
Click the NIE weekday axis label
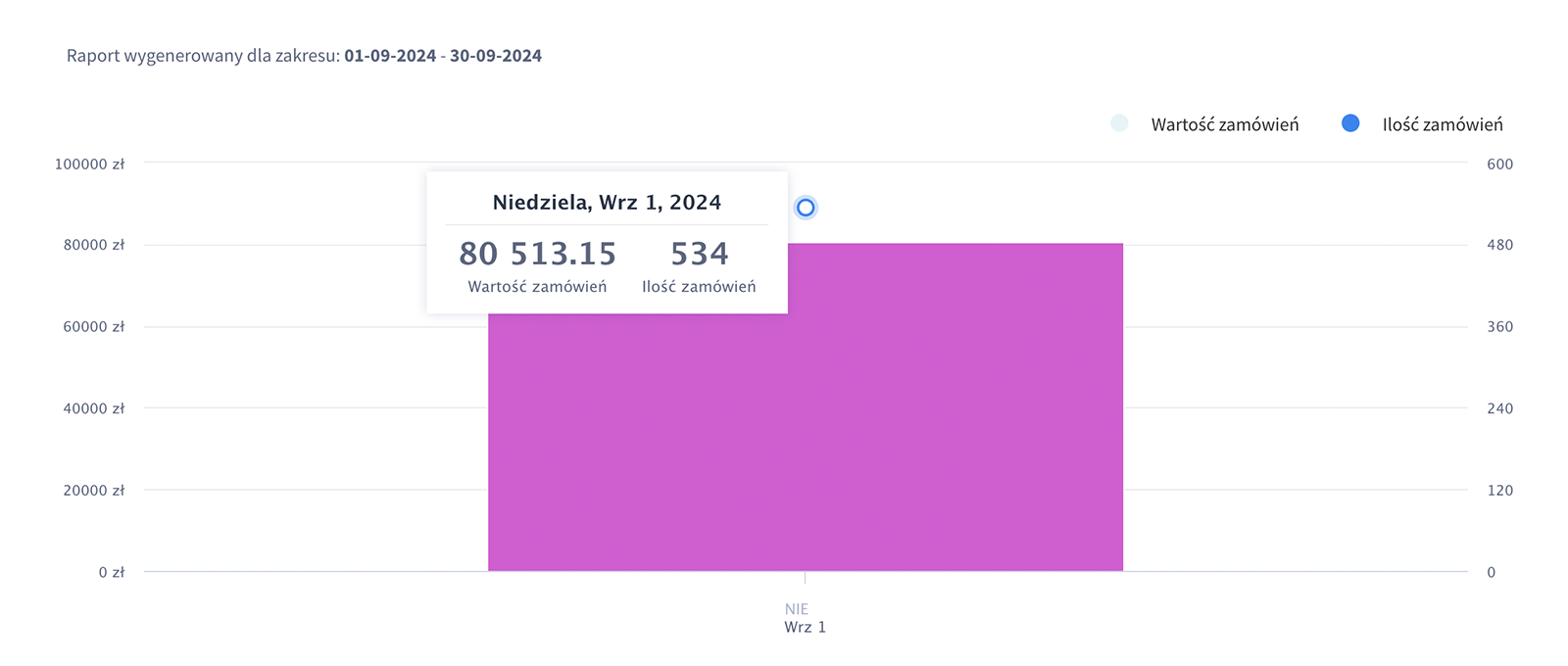click(x=797, y=609)
